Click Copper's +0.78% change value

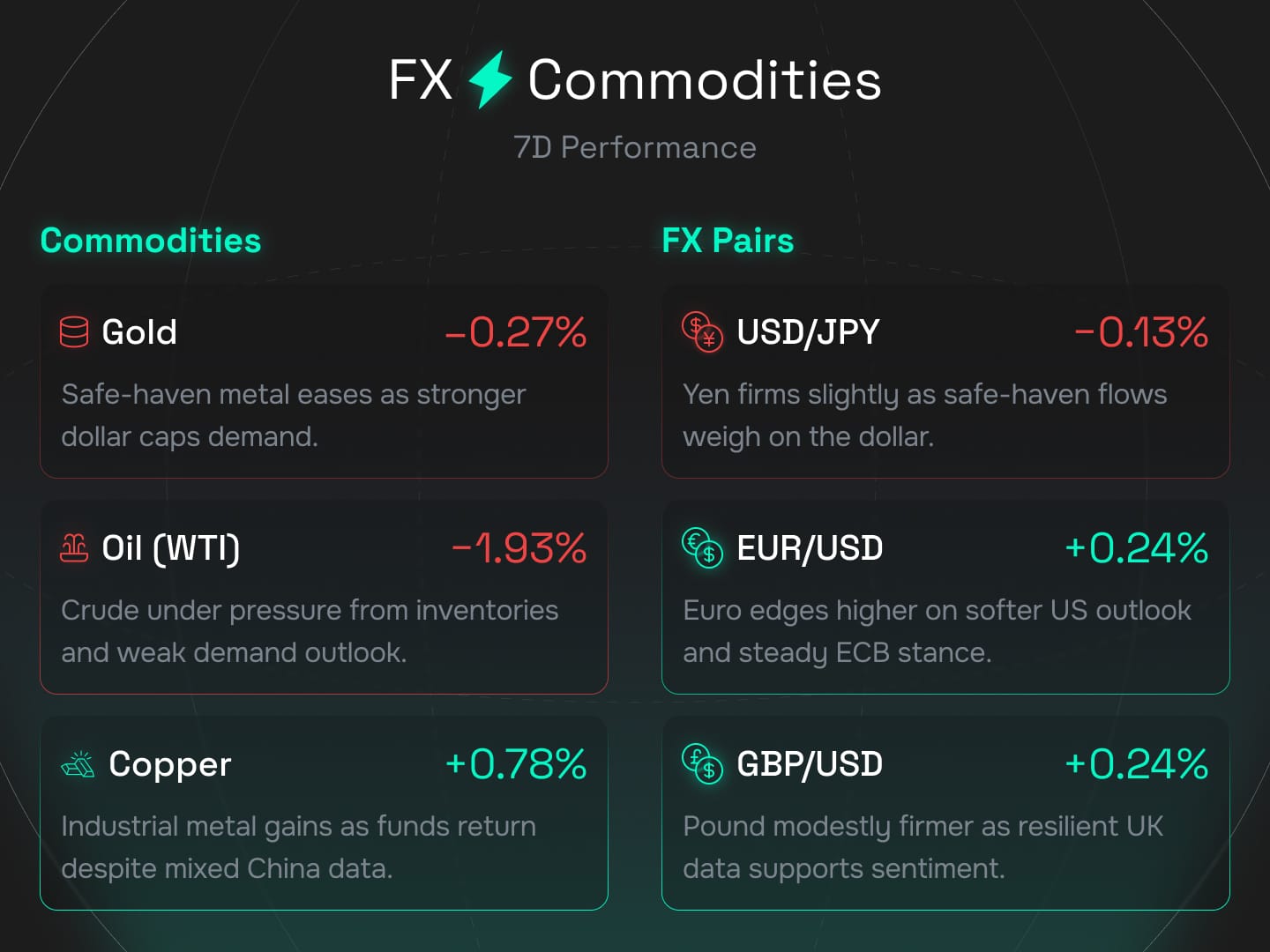tap(516, 764)
